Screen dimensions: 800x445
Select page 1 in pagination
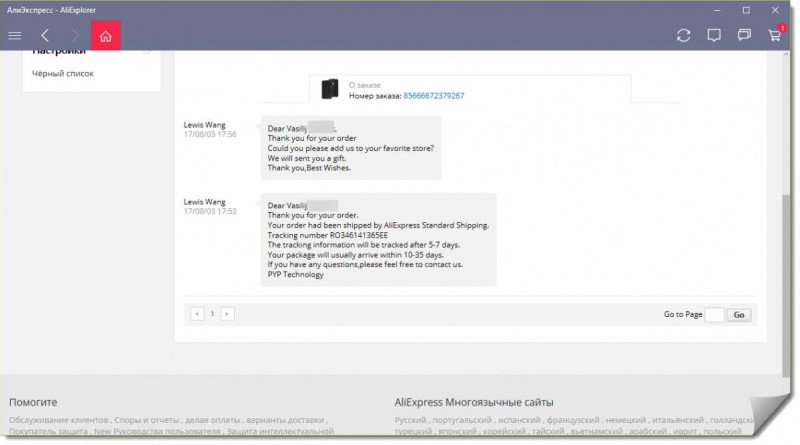tap(212, 314)
